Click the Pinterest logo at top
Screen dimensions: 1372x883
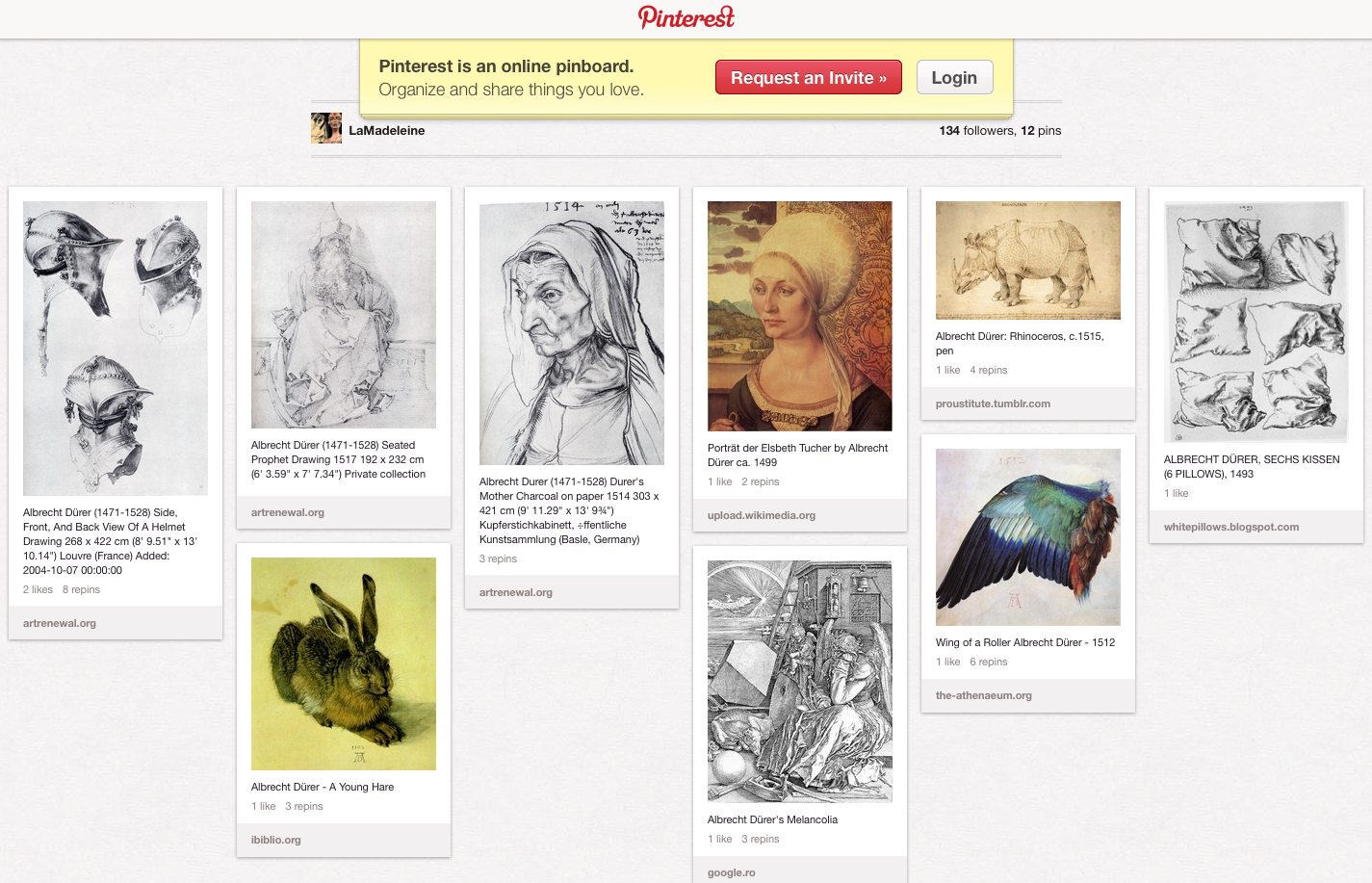pos(686,17)
